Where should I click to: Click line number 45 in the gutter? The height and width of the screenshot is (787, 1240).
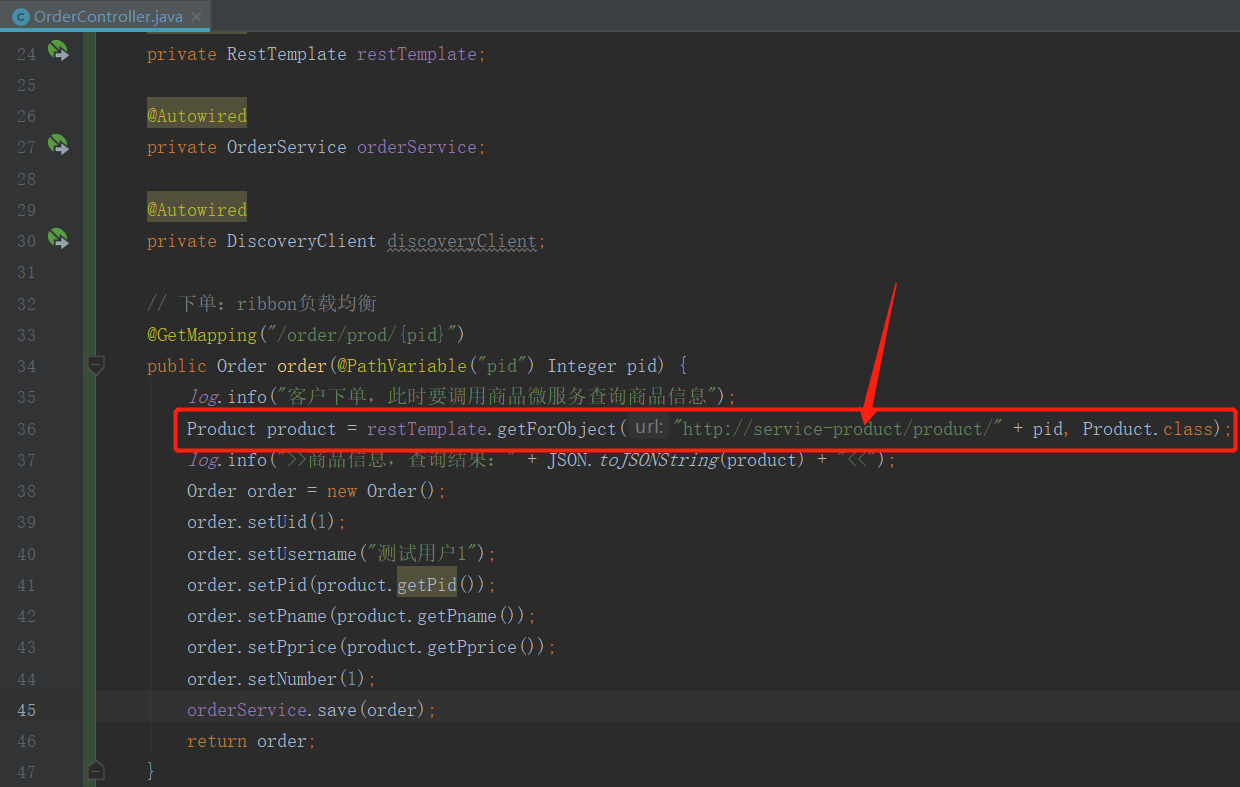[27, 710]
